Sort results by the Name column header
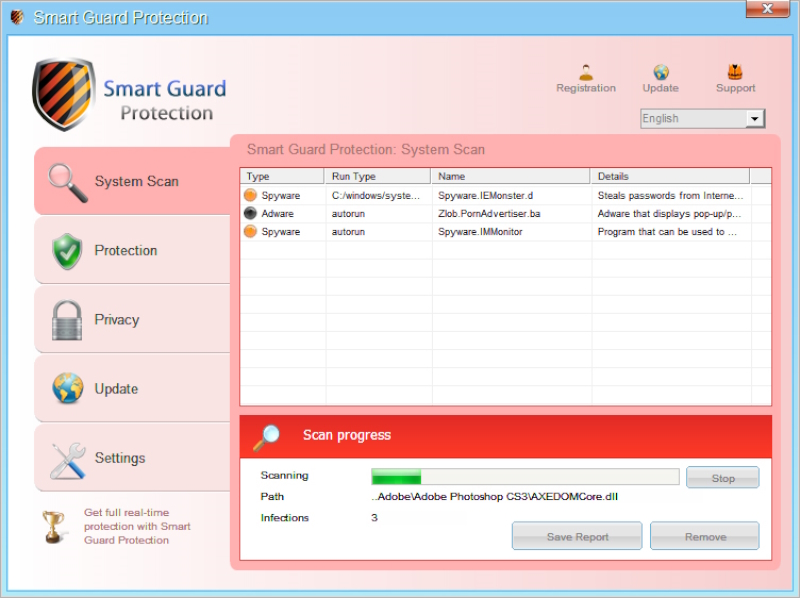This screenshot has width=800, height=598. coord(510,176)
